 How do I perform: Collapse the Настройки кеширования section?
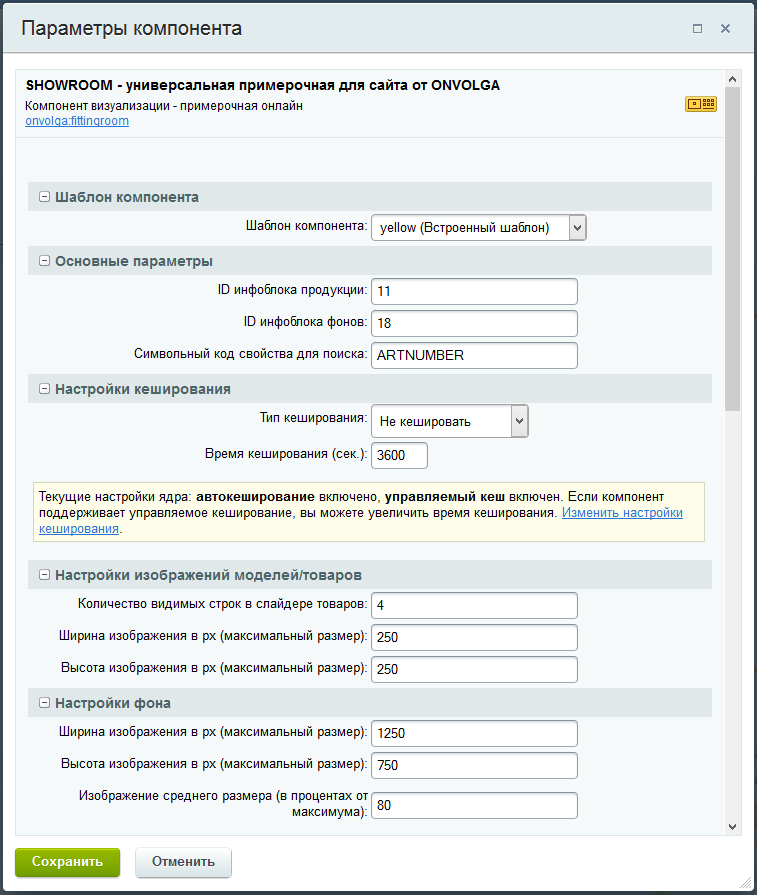tap(44, 388)
